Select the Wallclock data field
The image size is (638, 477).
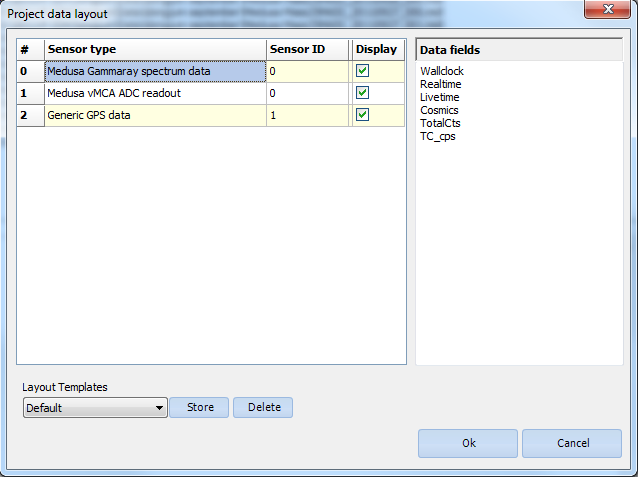[442, 71]
